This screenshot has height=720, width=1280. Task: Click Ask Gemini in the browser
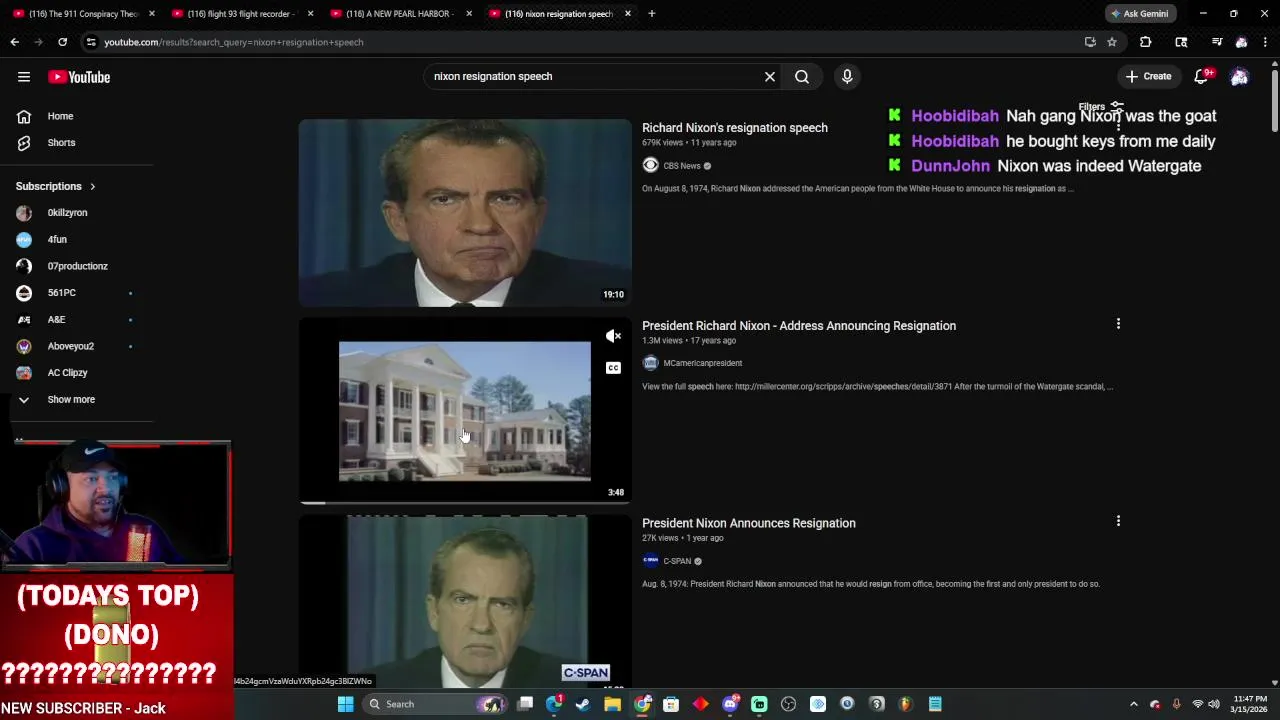click(x=1139, y=14)
